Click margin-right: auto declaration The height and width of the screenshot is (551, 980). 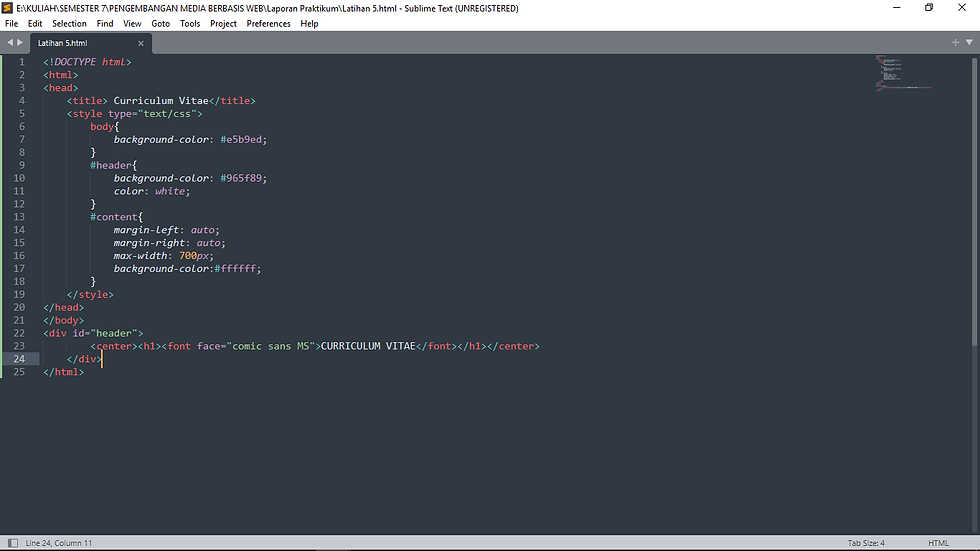(x=169, y=243)
